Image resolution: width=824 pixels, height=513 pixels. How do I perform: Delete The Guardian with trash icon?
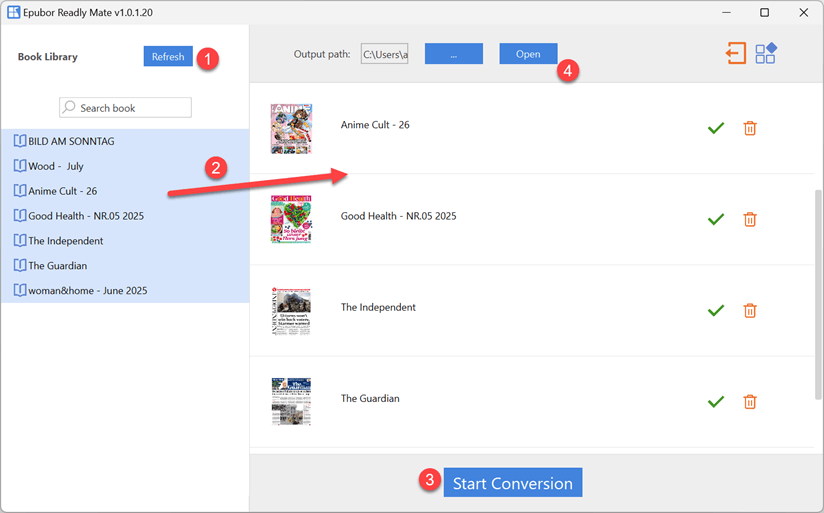click(x=750, y=402)
